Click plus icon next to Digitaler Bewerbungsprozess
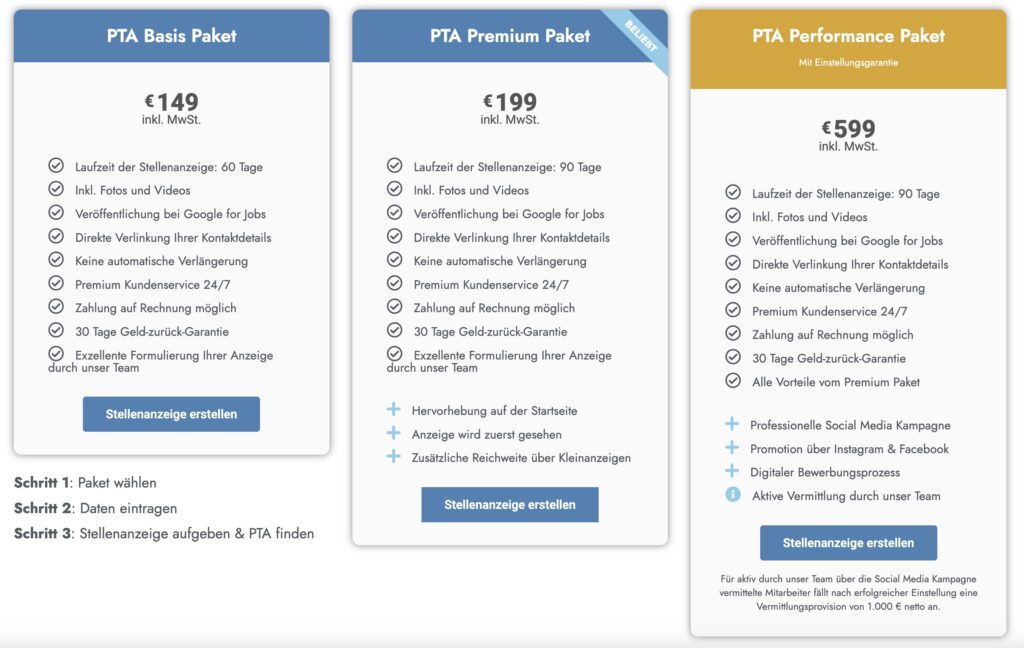 click(x=733, y=472)
